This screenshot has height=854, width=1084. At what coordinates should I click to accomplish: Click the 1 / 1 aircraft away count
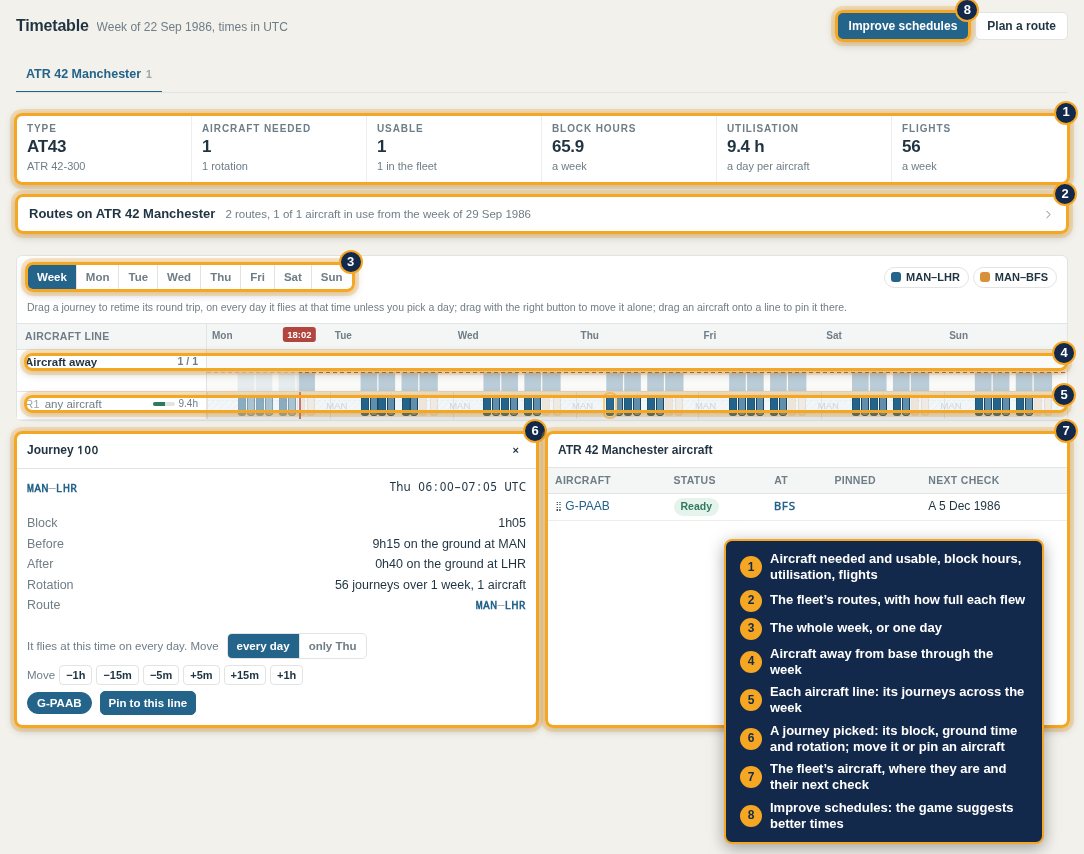(187, 362)
